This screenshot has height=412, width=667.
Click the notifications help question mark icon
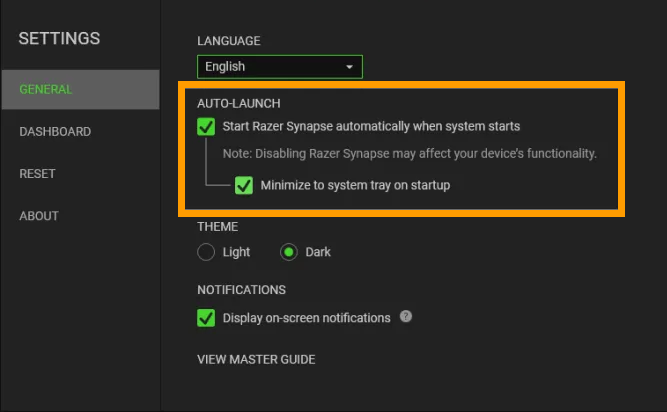pyautogui.click(x=406, y=316)
